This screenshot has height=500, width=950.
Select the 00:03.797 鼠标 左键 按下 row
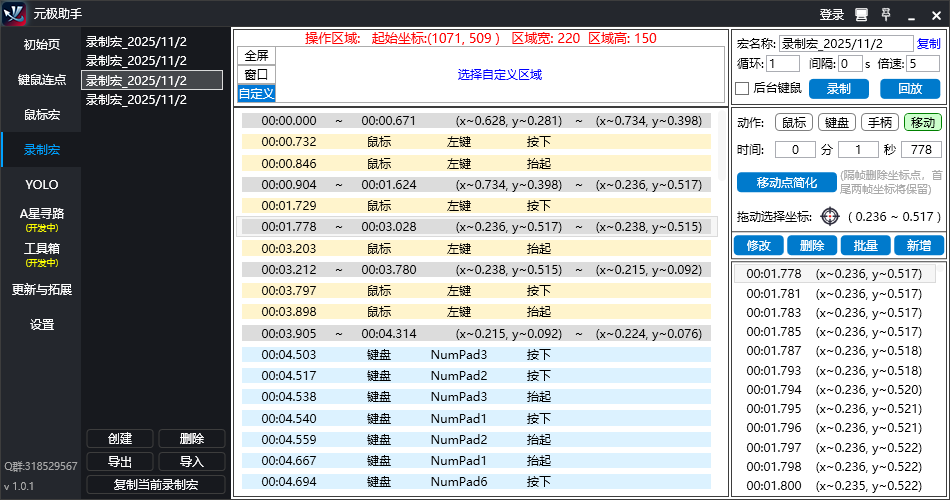[476, 291]
